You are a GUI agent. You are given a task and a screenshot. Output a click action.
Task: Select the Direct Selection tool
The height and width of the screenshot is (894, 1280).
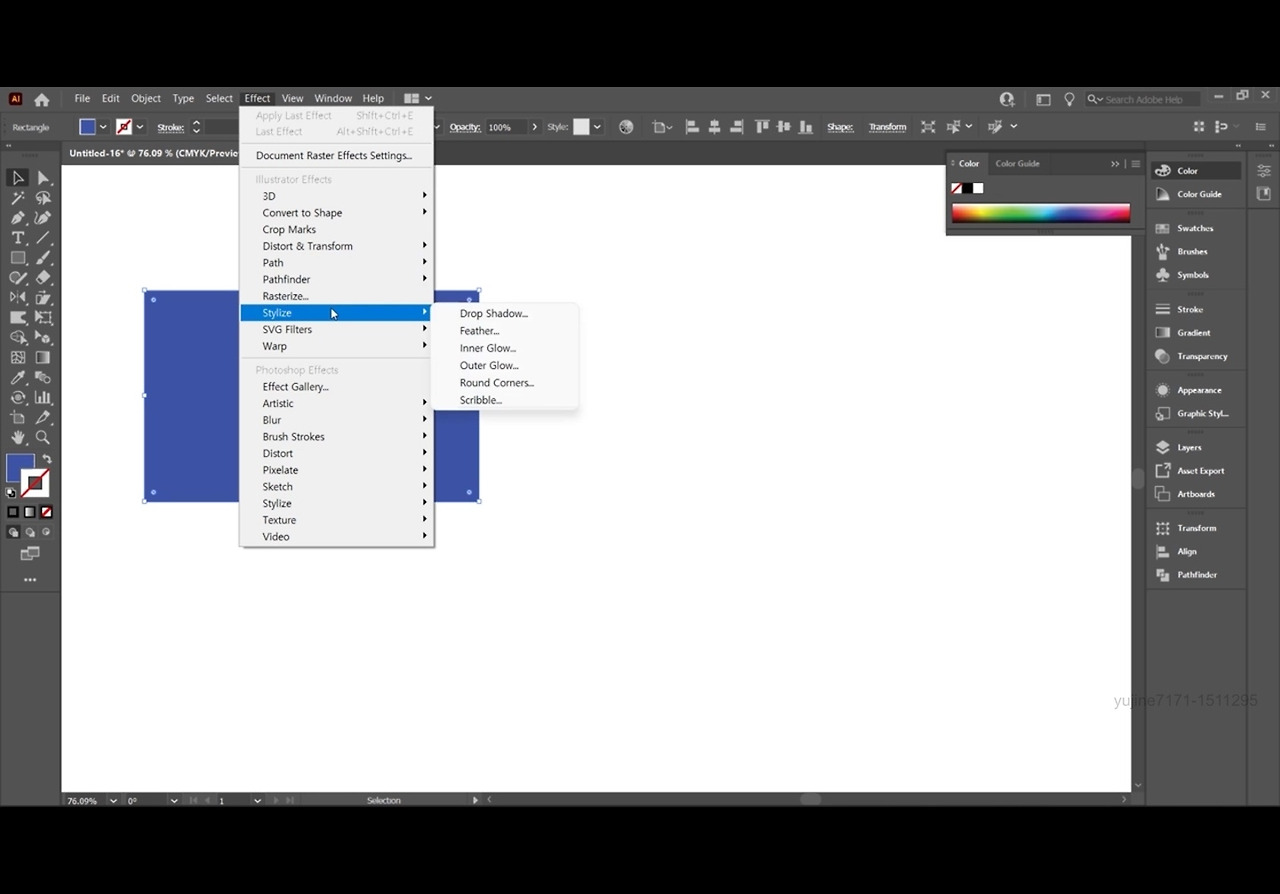[43, 178]
